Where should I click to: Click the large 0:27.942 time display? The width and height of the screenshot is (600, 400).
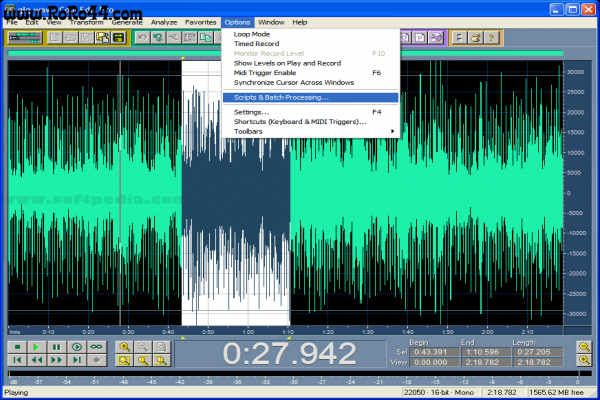pyautogui.click(x=289, y=353)
